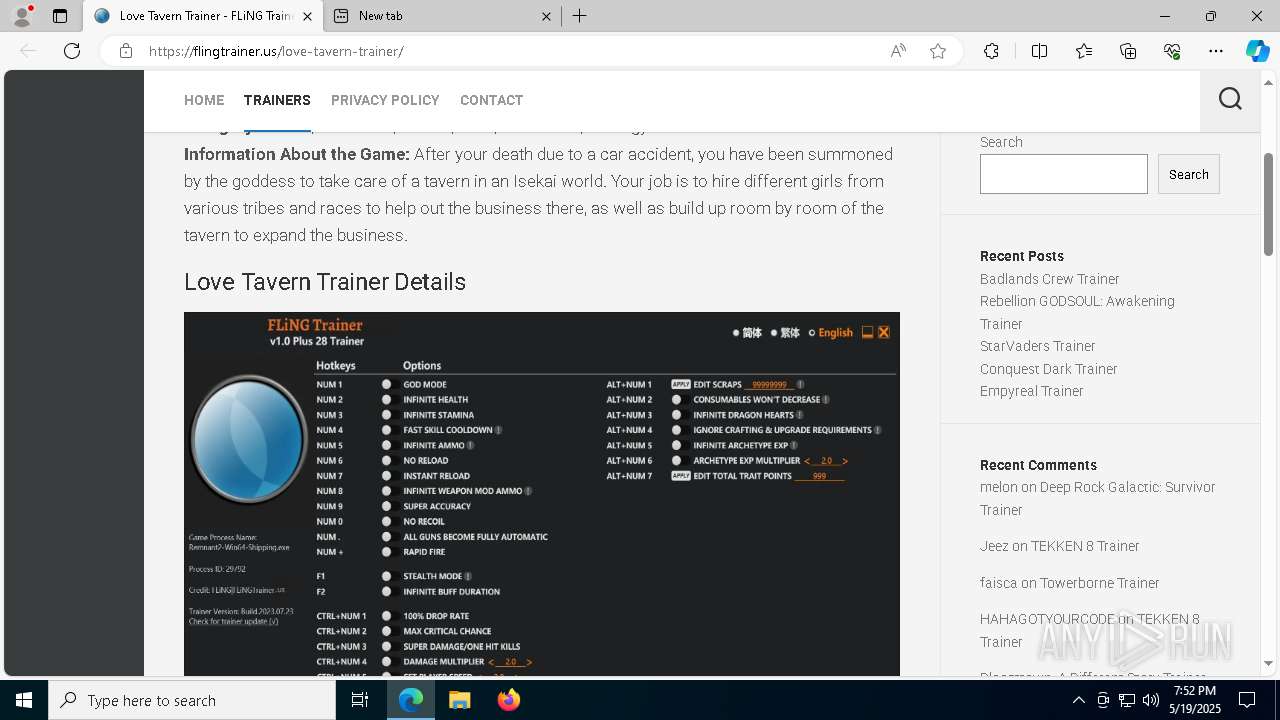Open Favorites list icon
Image resolution: width=1280 pixels, height=720 pixels.
click(1084, 51)
